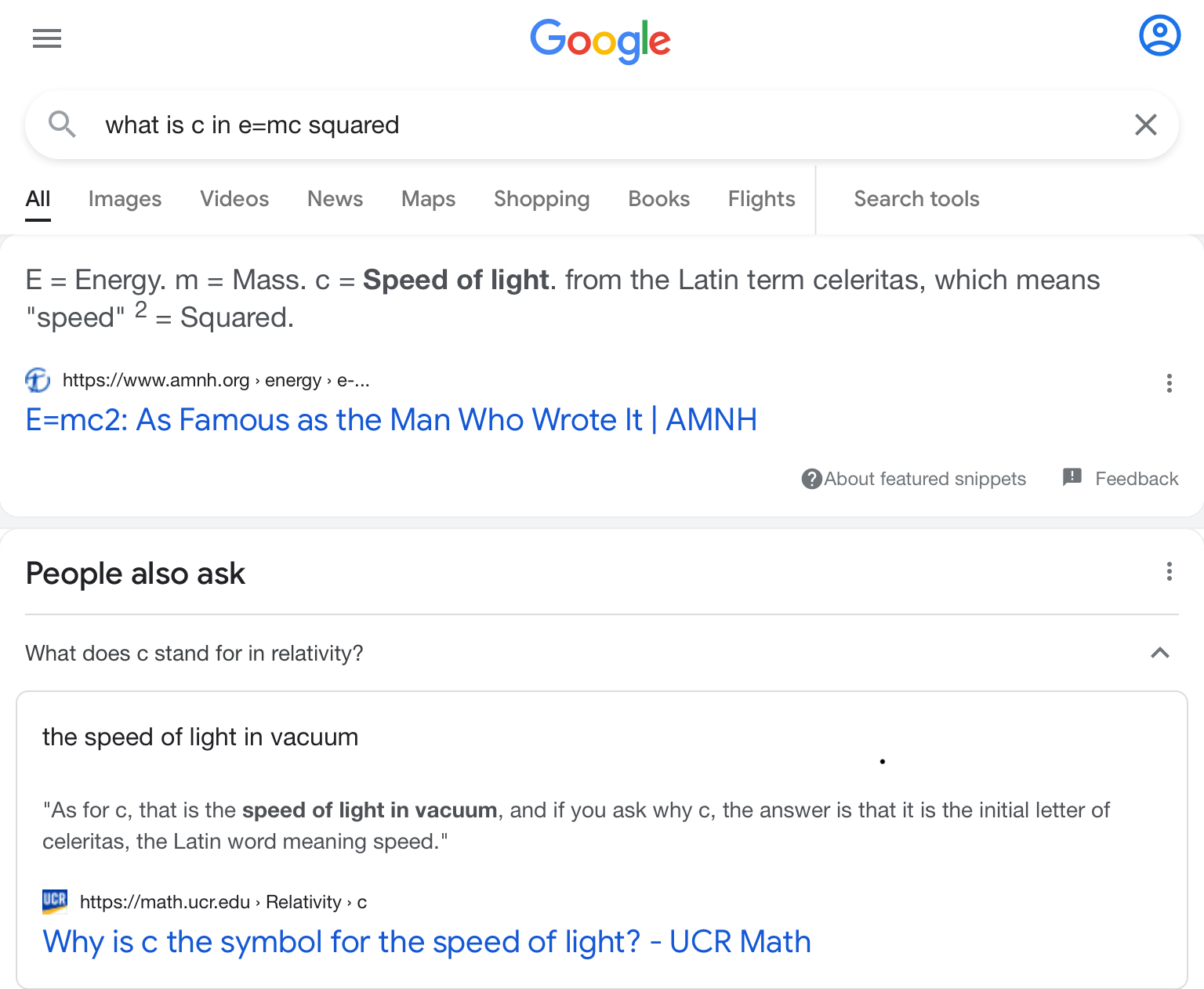The height and width of the screenshot is (989, 1204).
Task: Click the About featured snippets help icon
Action: tap(811, 479)
